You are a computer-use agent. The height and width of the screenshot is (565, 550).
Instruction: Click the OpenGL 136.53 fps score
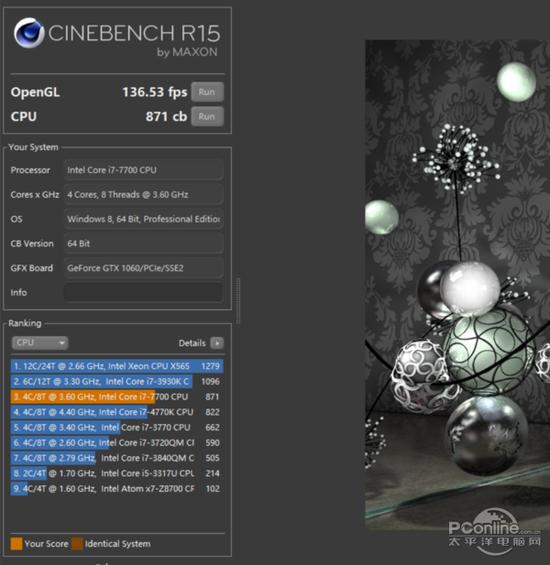point(155,92)
